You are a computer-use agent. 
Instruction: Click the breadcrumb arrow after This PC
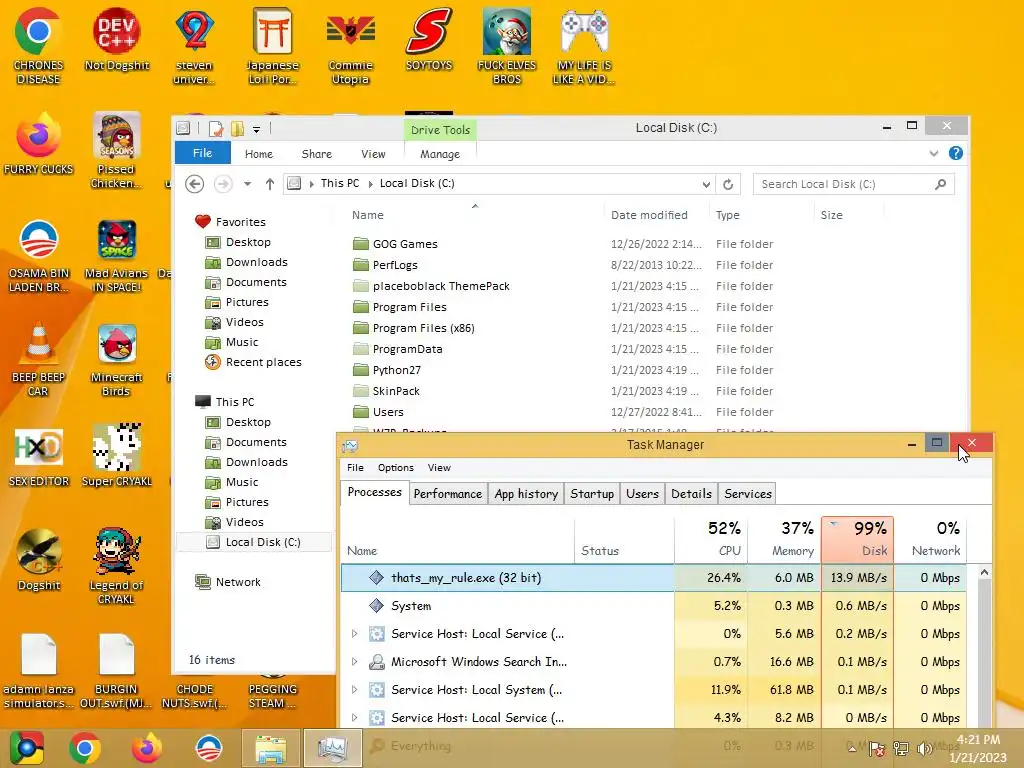(370, 184)
